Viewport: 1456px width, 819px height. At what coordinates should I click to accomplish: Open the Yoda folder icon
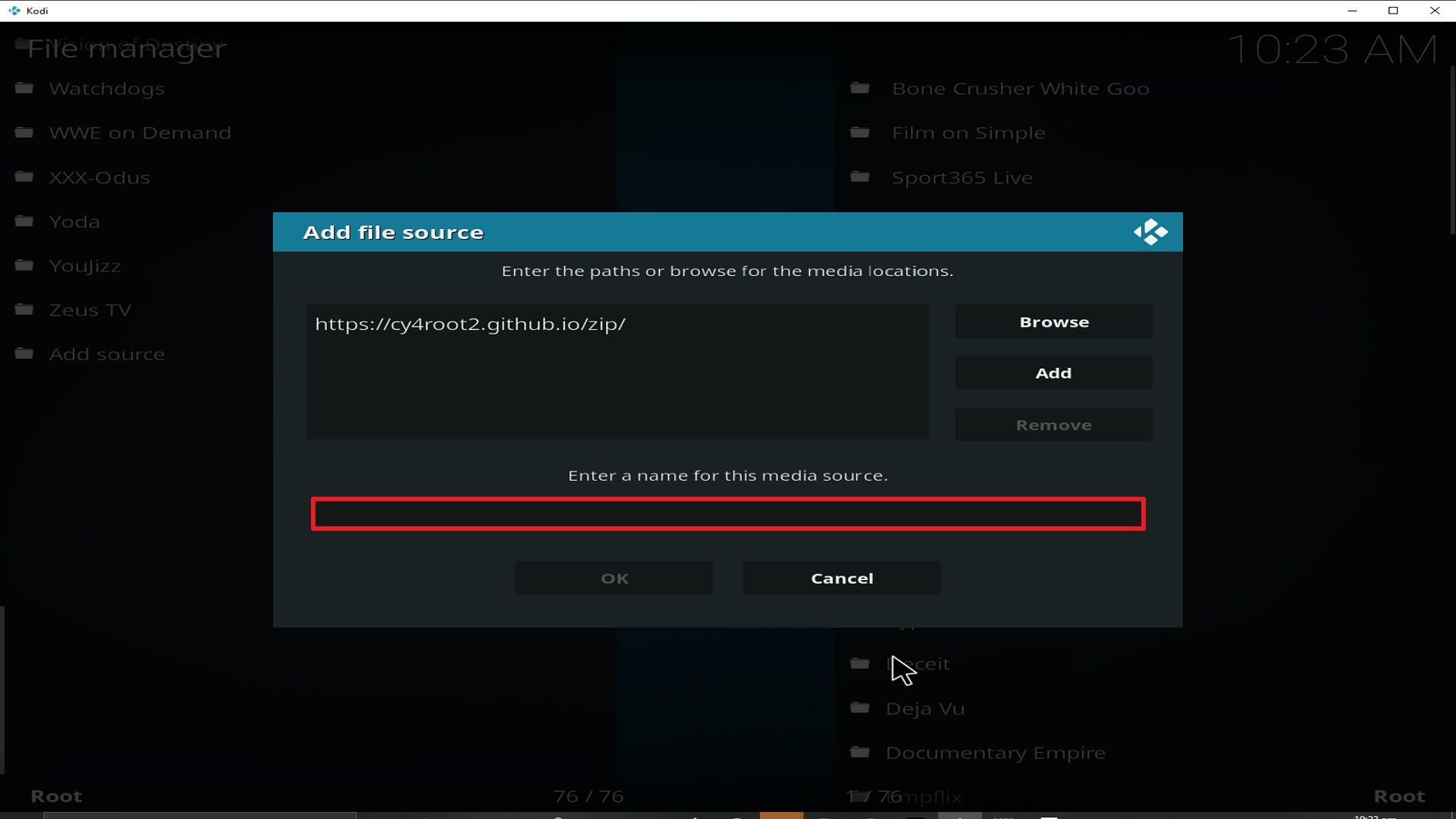click(x=24, y=221)
